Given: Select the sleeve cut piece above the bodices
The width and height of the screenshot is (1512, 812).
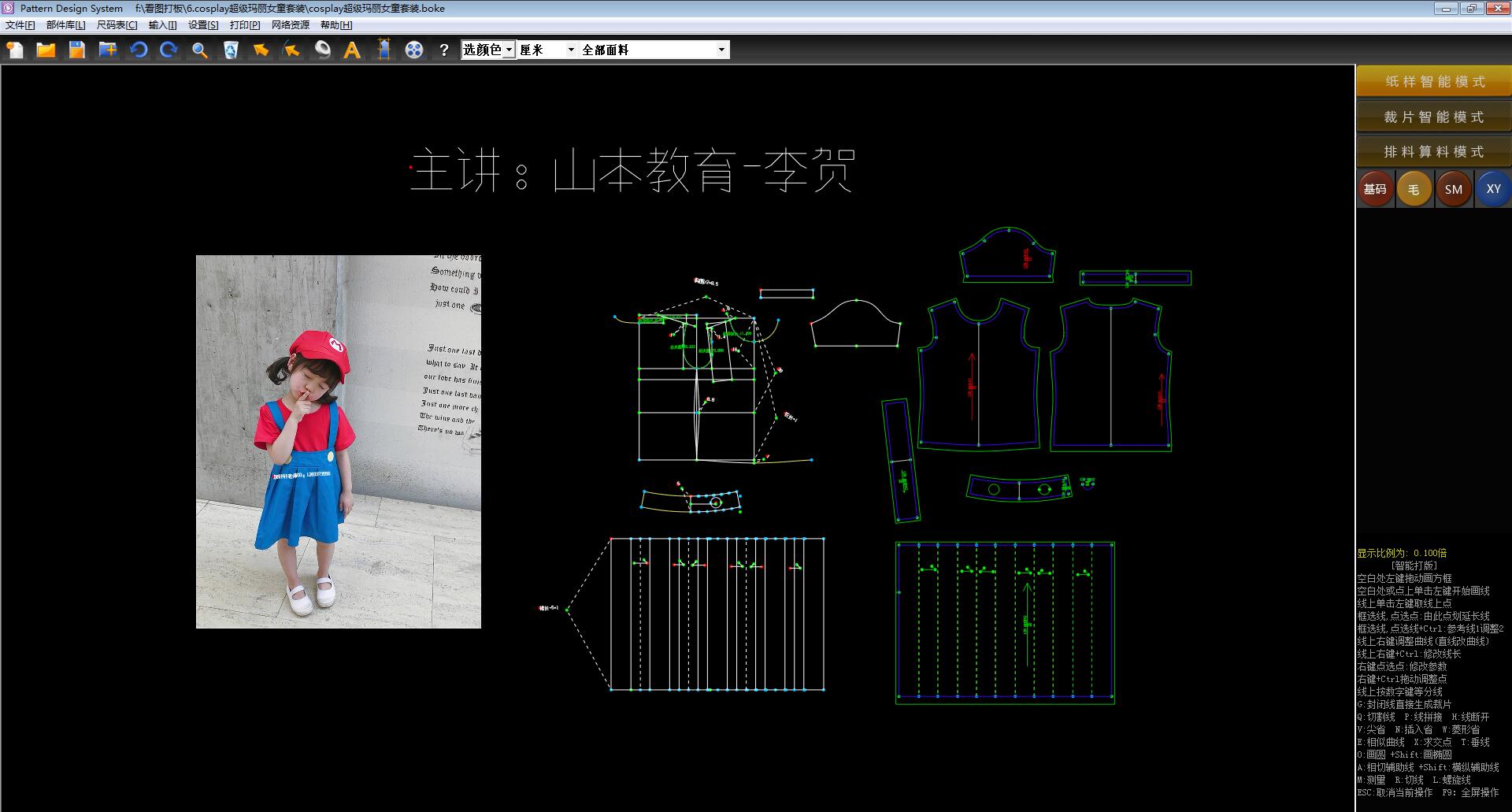Looking at the screenshot, I should pos(1008,254).
